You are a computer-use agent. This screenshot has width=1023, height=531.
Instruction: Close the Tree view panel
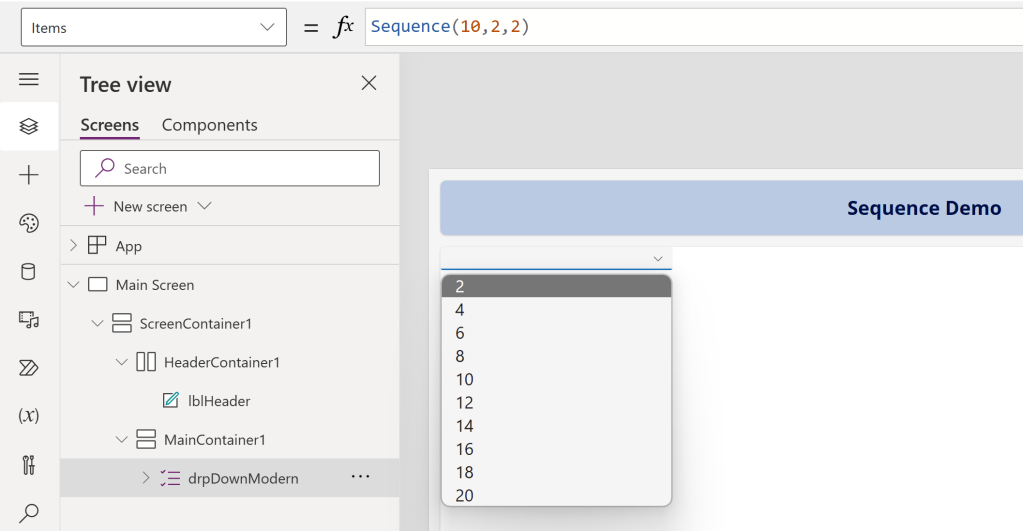(369, 83)
